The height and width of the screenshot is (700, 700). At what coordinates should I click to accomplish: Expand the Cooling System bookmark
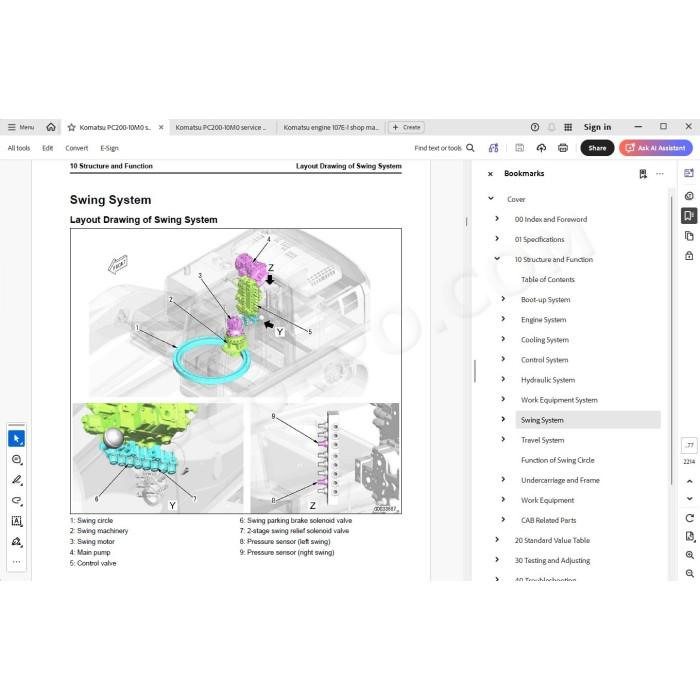coord(503,339)
